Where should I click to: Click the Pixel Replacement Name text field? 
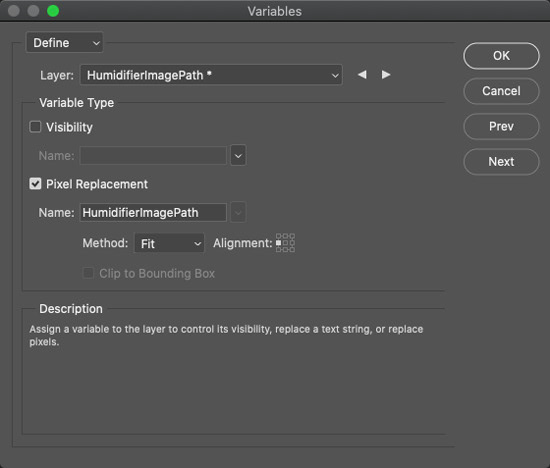153,212
